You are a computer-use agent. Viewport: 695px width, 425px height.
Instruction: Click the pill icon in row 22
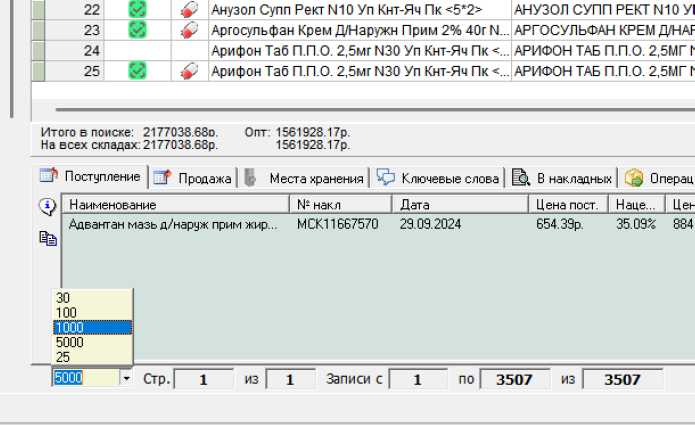[189, 9]
